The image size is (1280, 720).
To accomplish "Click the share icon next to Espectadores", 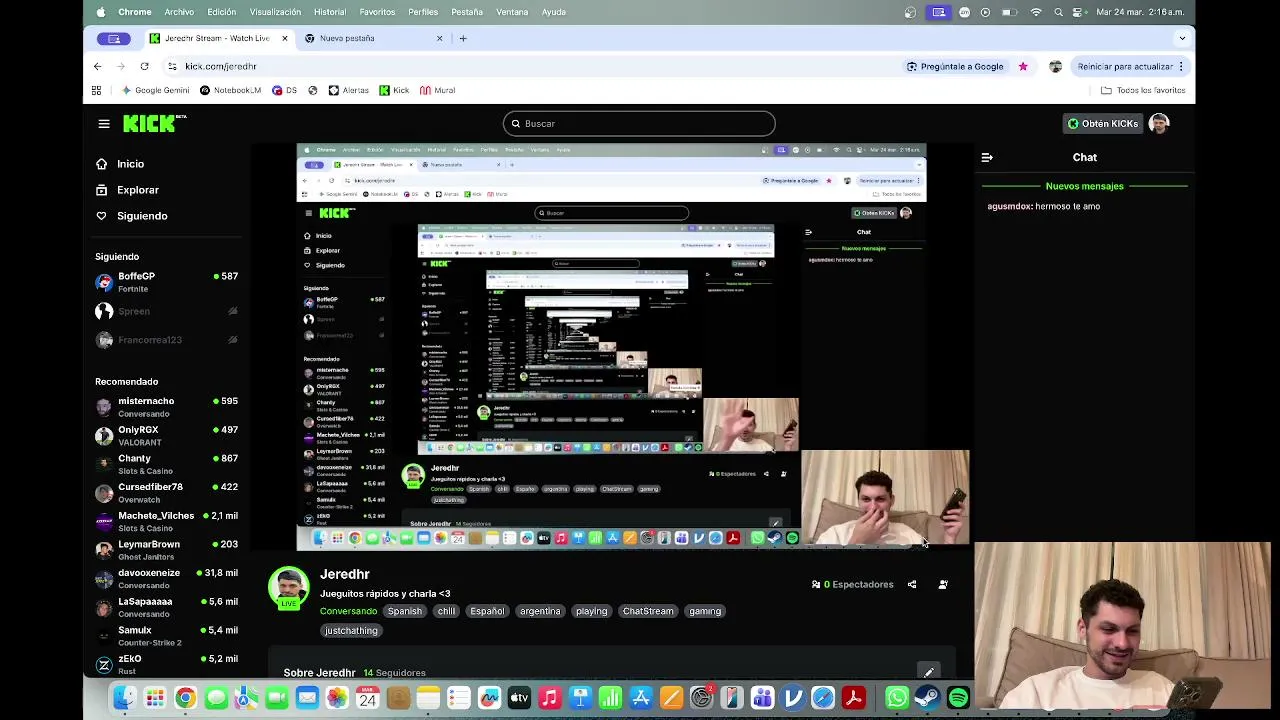I will tap(912, 584).
